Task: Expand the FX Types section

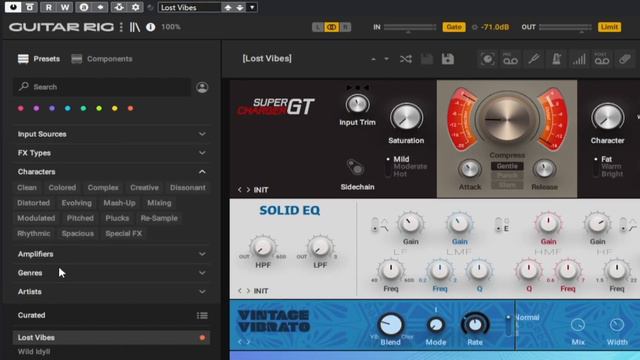Action: 111,153
